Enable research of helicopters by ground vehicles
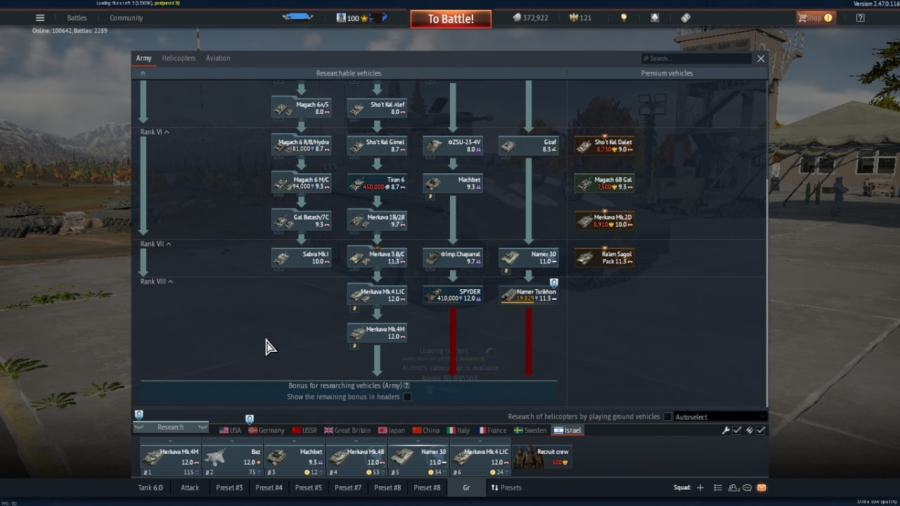The width and height of the screenshot is (900, 506). (x=668, y=417)
